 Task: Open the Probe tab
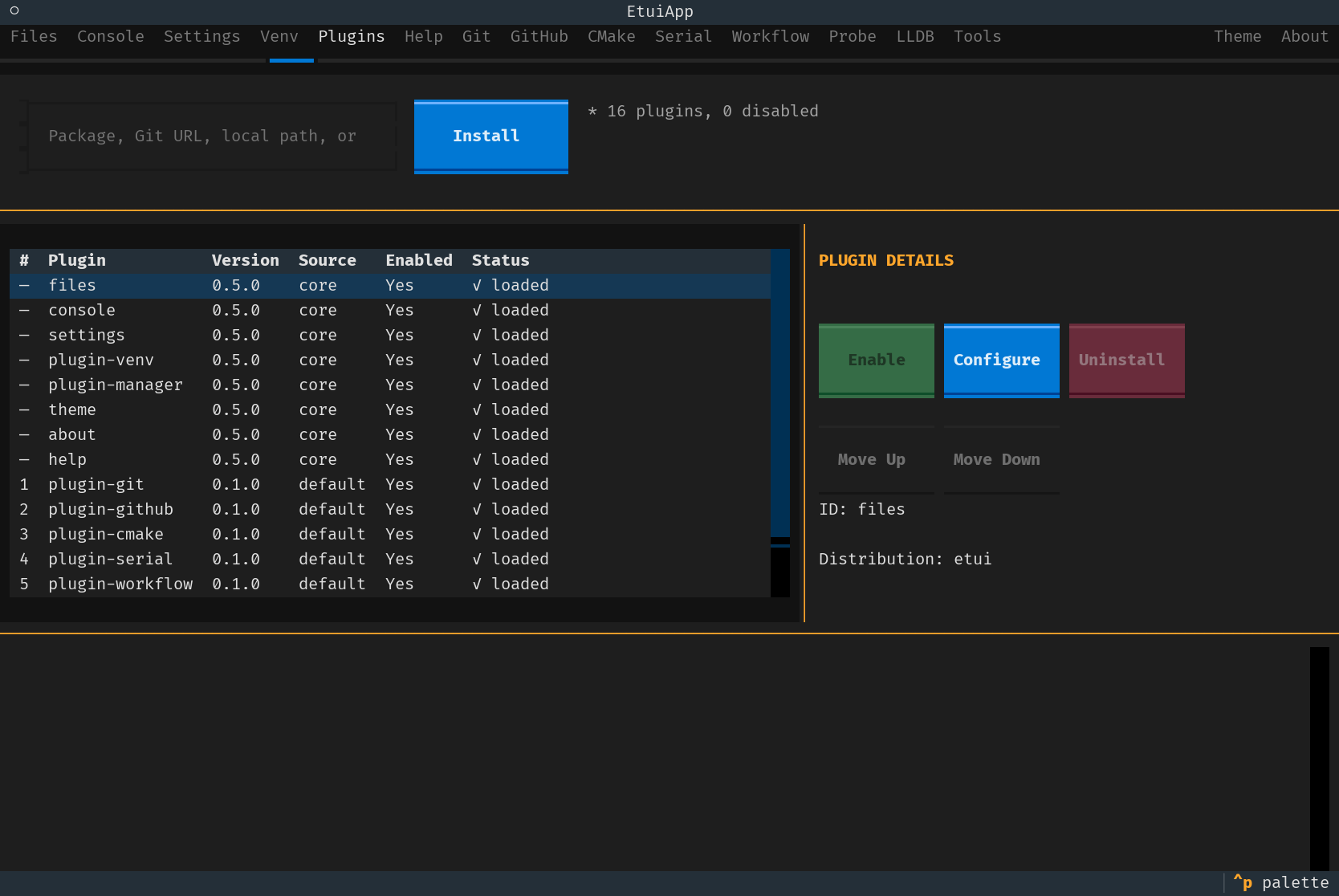853,36
